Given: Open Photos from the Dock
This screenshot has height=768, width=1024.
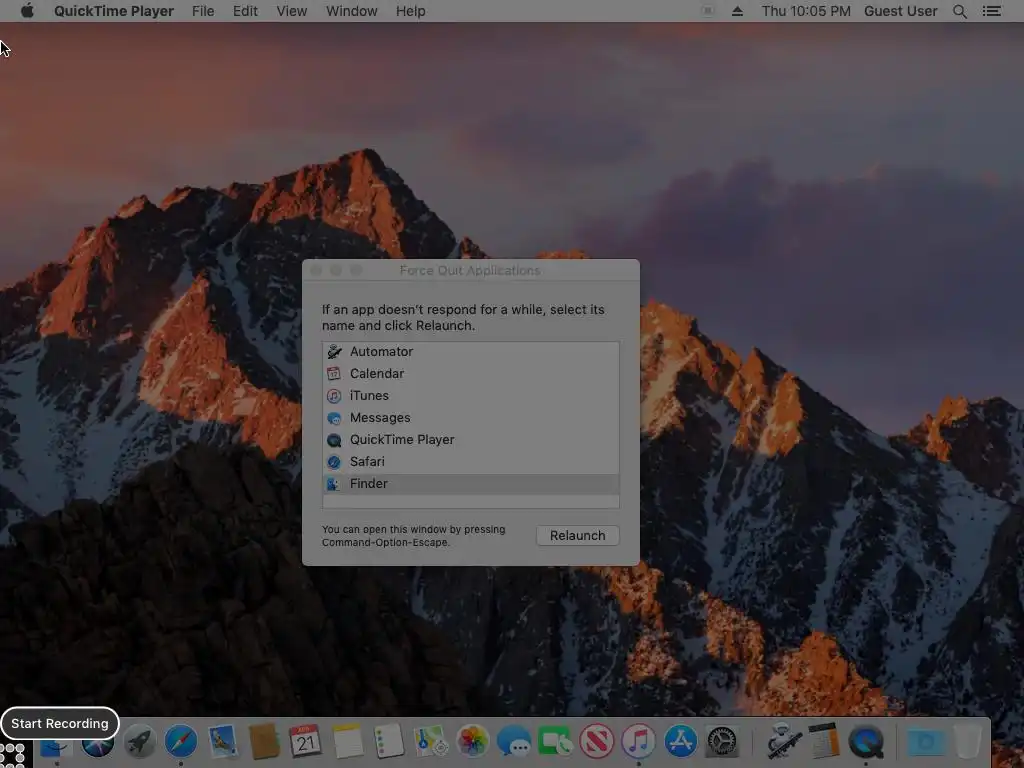Looking at the screenshot, I should point(472,741).
